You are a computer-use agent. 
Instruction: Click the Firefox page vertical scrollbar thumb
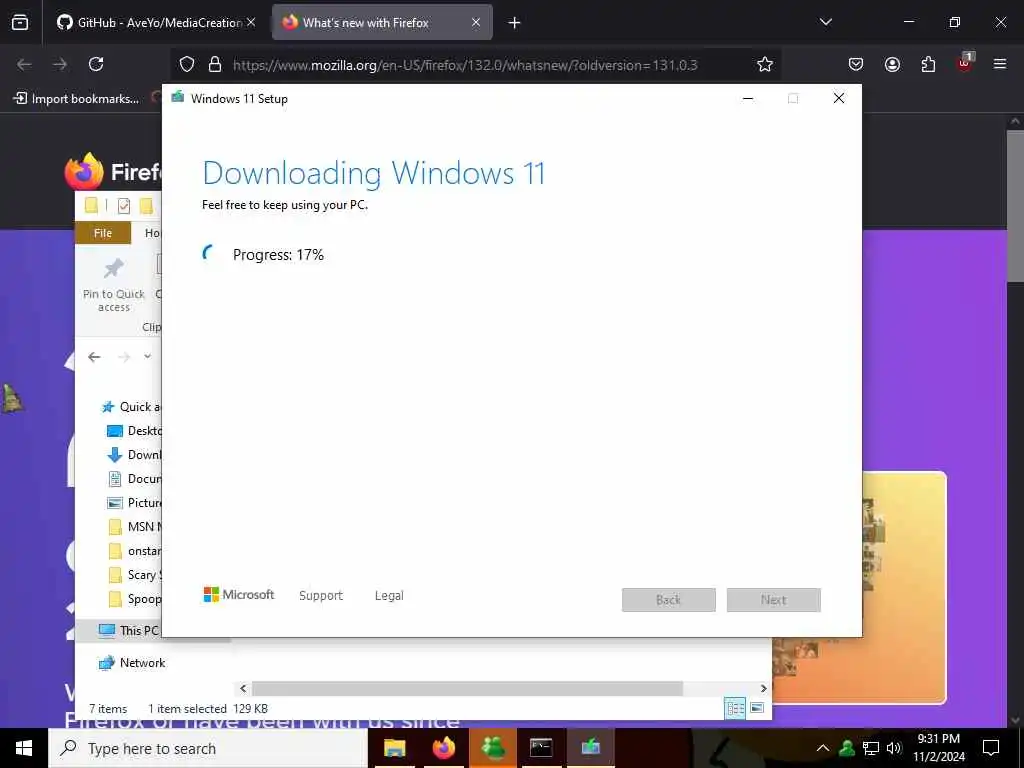(x=1015, y=206)
